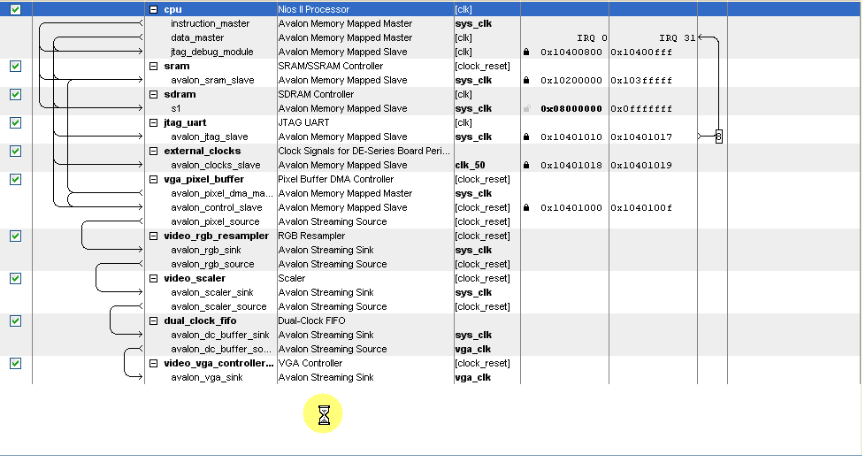The height and width of the screenshot is (456, 862).
Task: Click vga_clk clock of avalon_vga_sink
Action: 473,377
